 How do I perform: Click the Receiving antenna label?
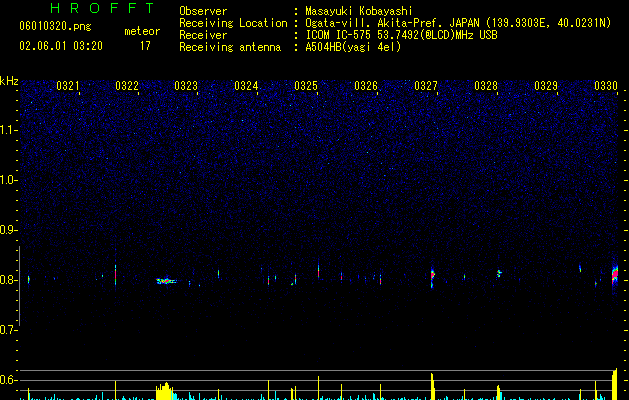click(230, 47)
